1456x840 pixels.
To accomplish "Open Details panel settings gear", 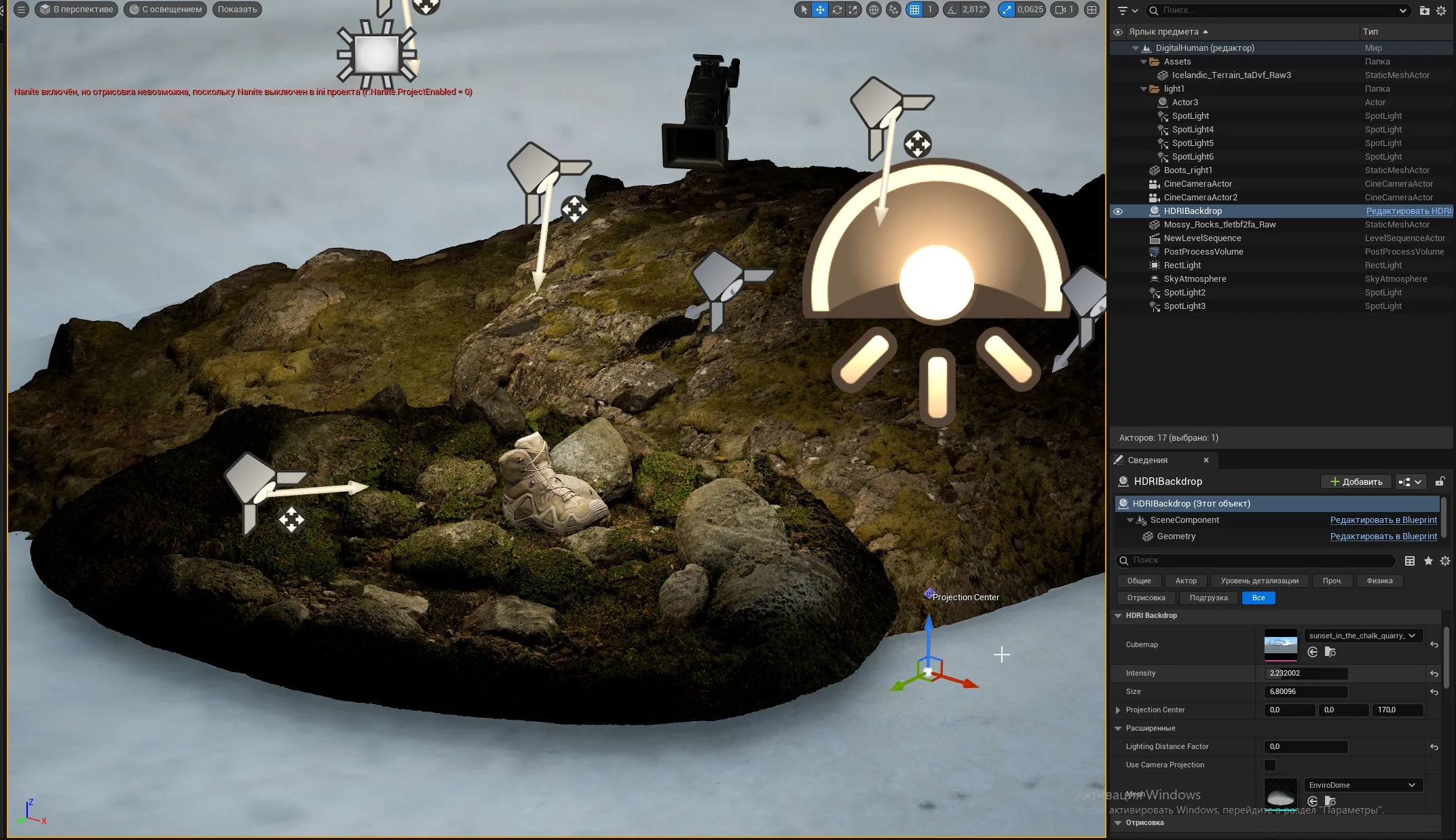I will pos(1445,561).
